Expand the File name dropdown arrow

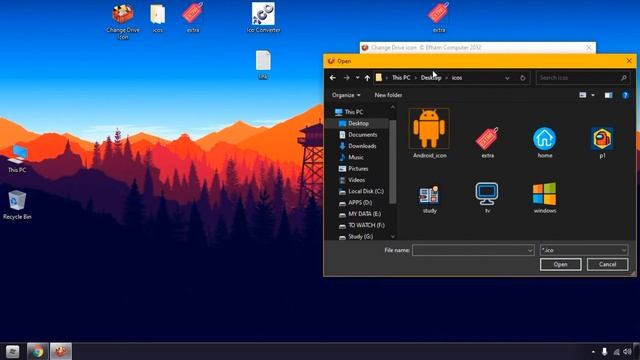530,250
